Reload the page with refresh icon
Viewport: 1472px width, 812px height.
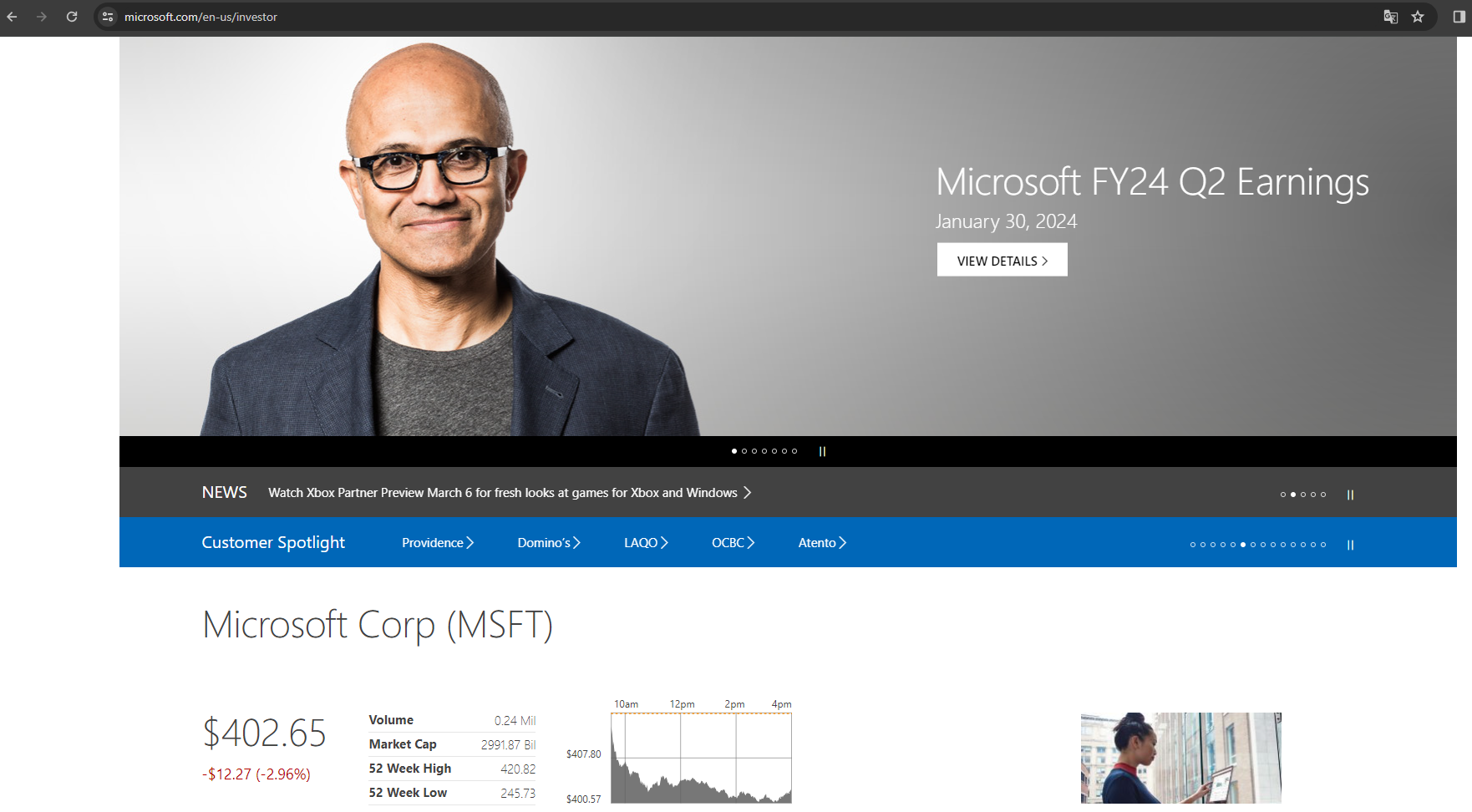[72, 17]
